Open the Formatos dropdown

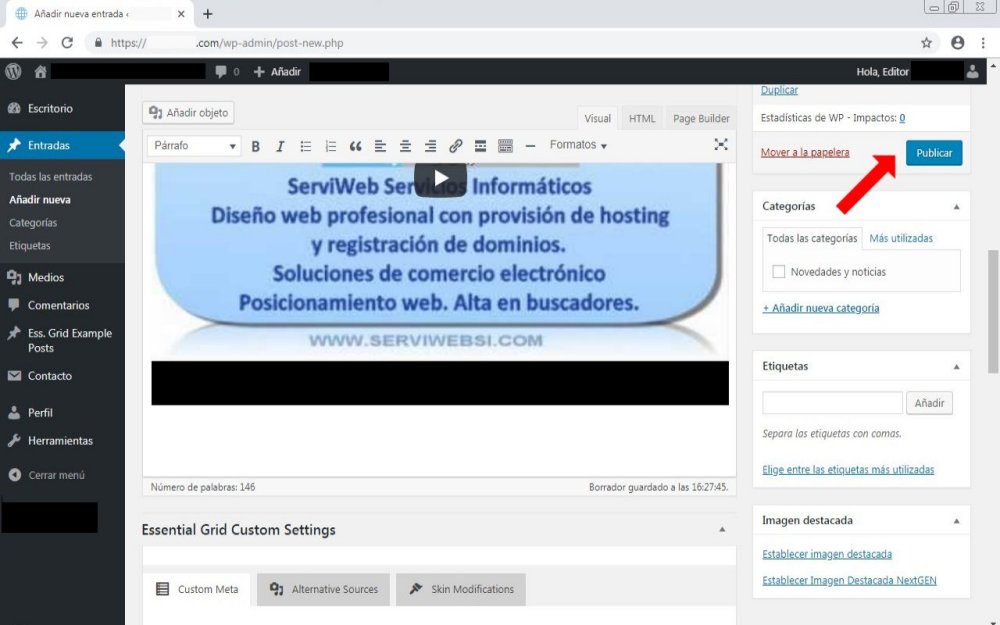point(578,145)
